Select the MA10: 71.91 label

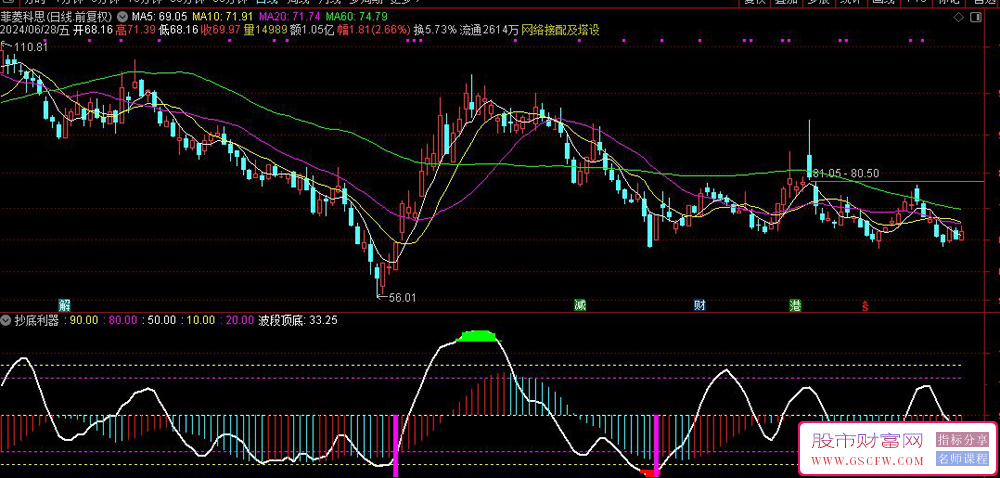click(x=223, y=15)
